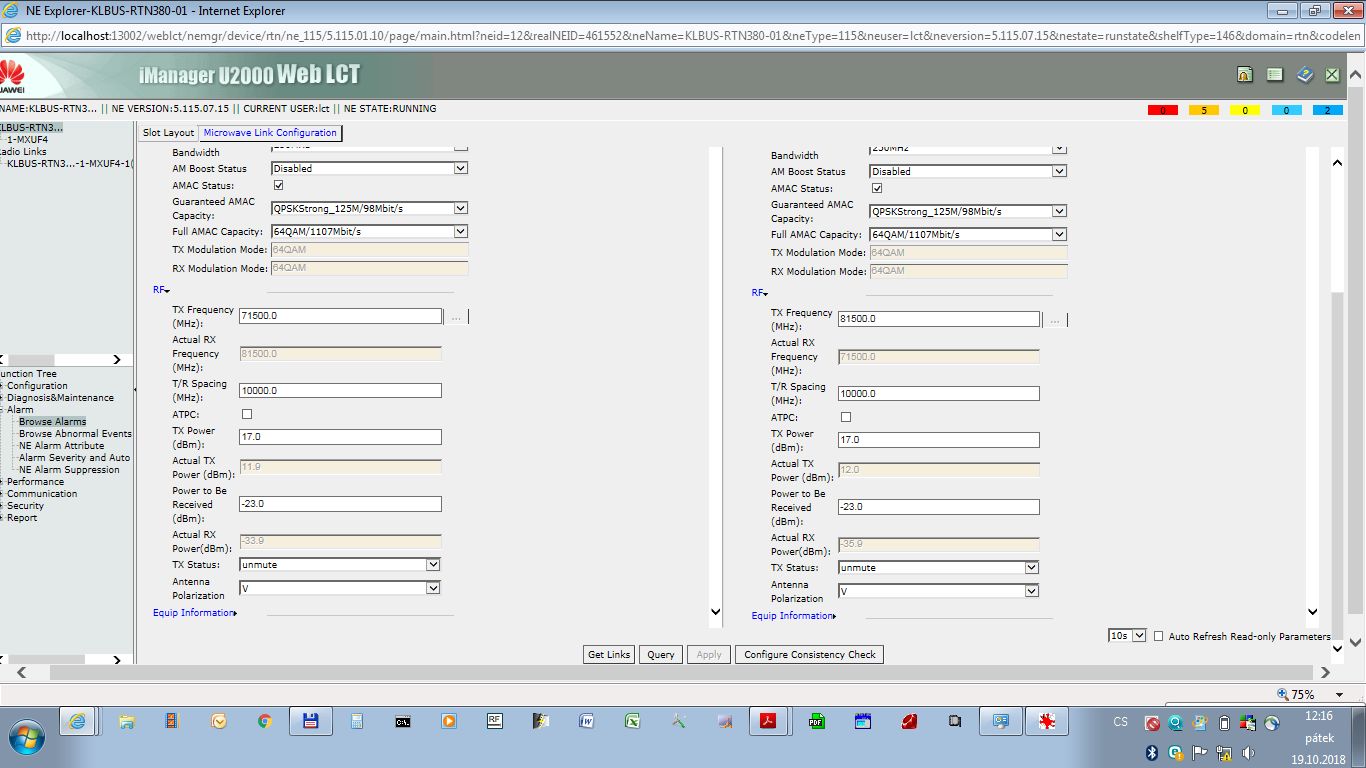Click the Windows Start button
1366x768 pixels.
point(27,737)
